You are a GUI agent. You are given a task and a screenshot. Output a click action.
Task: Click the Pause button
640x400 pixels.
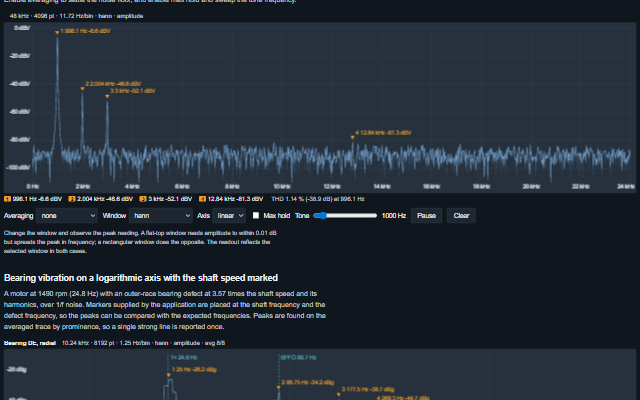pyautogui.click(x=427, y=216)
